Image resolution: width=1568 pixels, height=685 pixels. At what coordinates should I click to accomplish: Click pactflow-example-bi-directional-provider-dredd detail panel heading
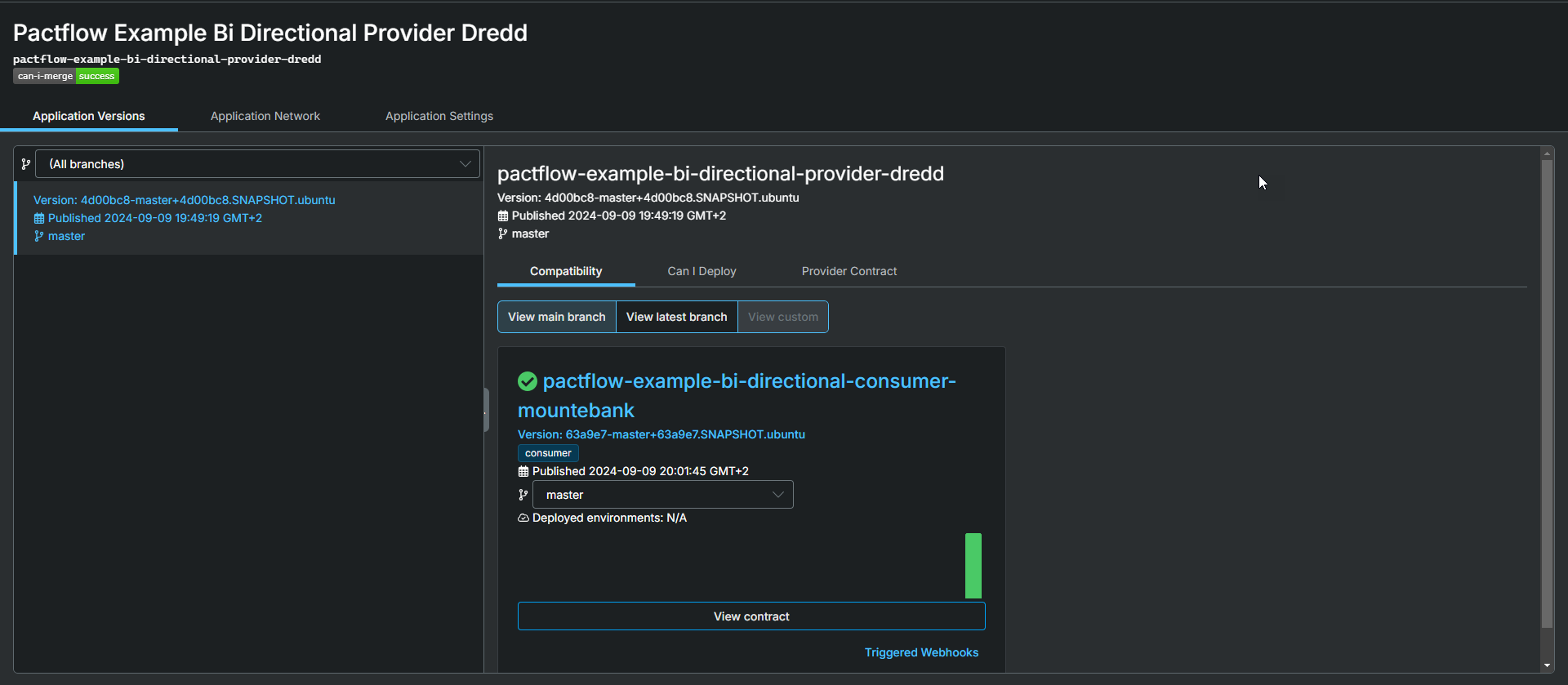click(720, 174)
